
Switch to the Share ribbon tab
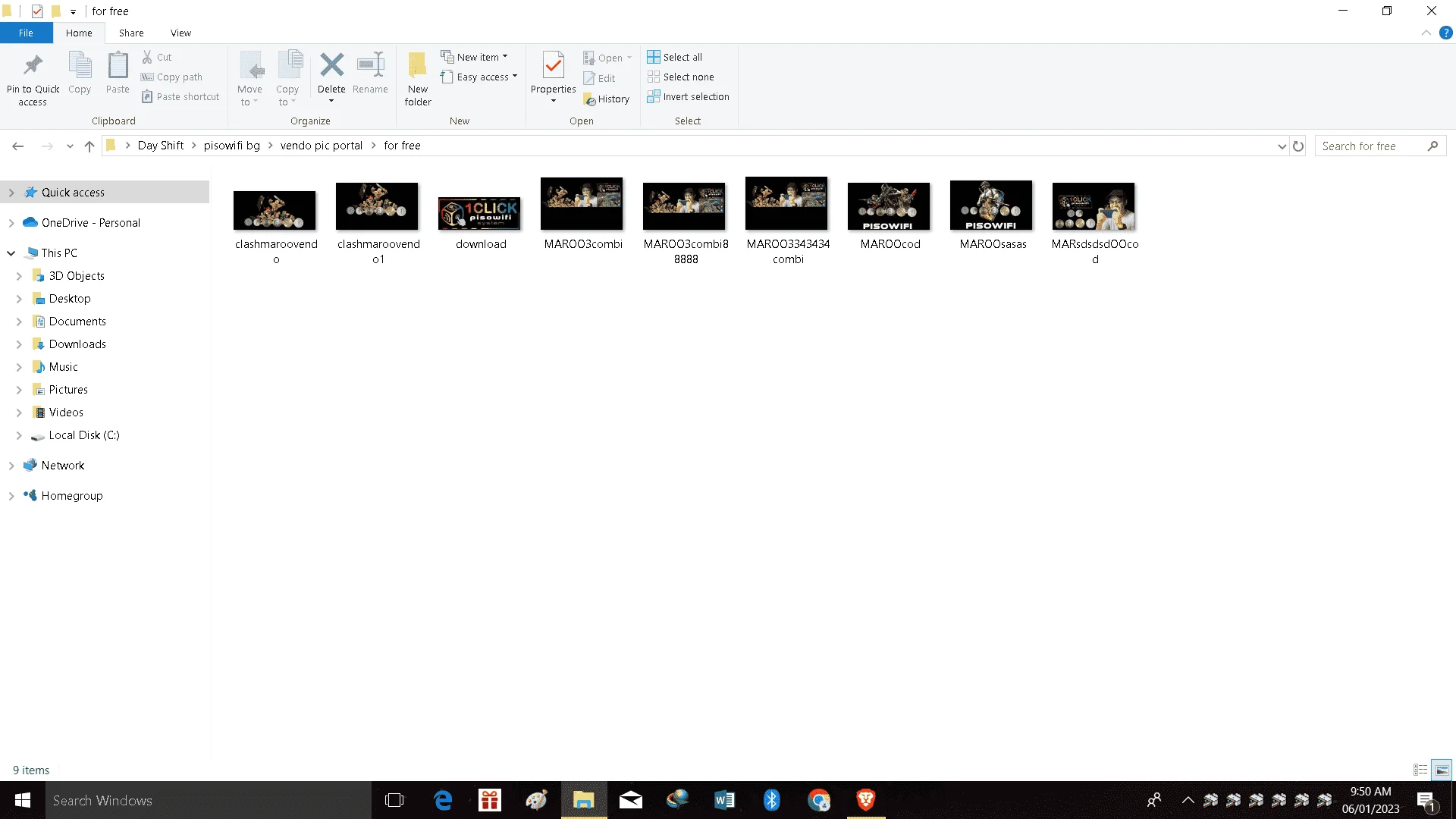[131, 33]
